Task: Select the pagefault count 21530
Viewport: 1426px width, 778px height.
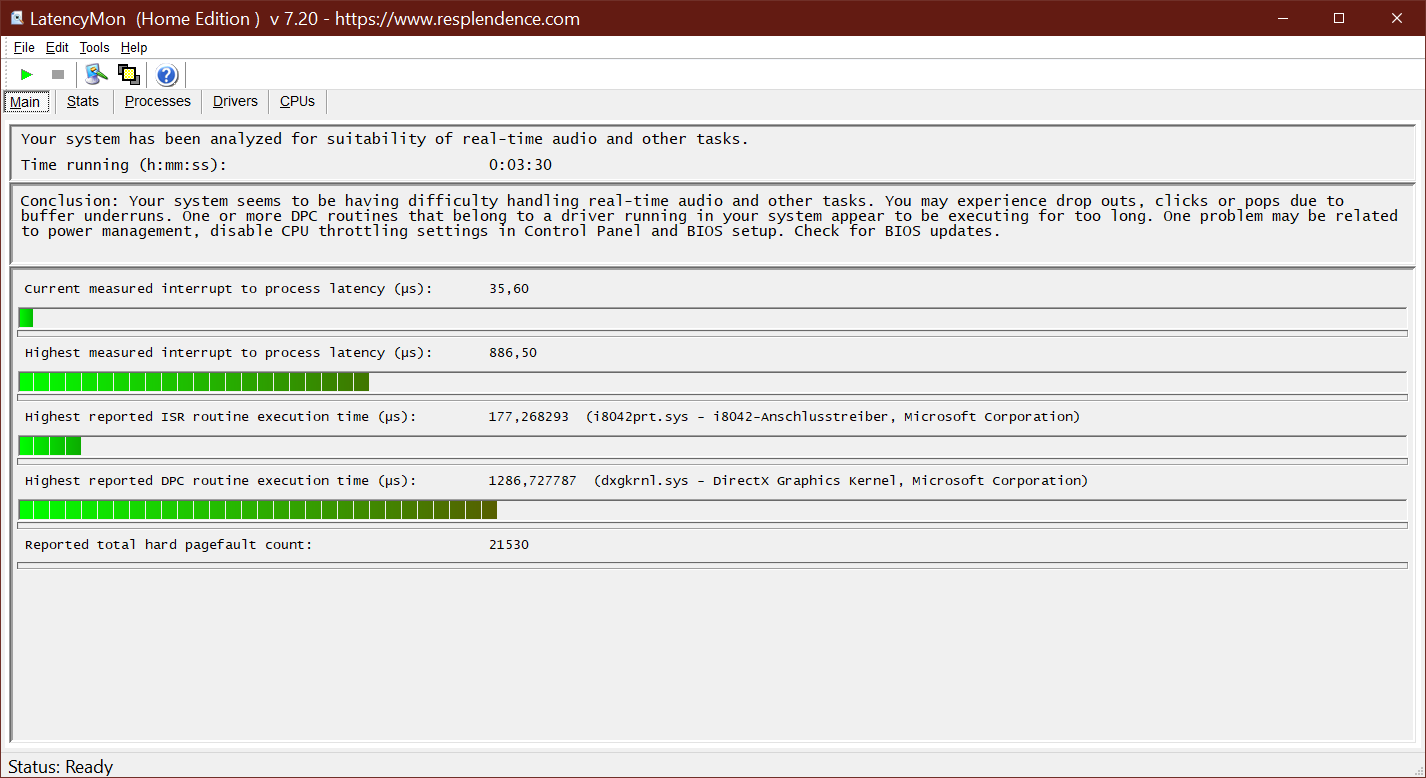Action: (509, 545)
